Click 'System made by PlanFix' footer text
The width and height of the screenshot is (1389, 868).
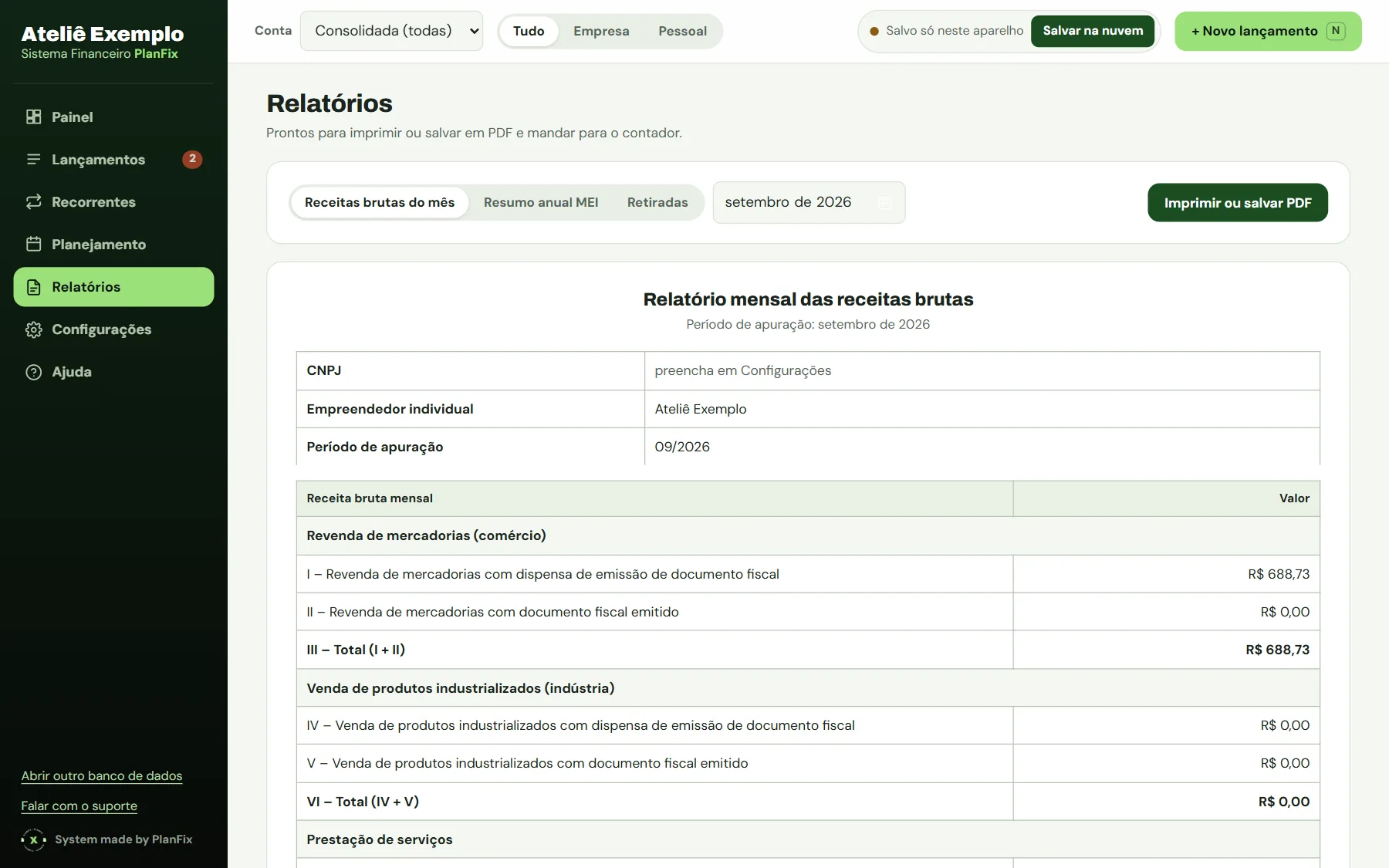point(123,839)
